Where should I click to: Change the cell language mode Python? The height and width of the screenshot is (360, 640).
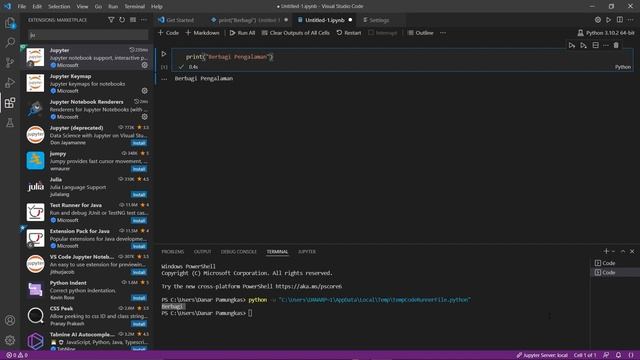pos(623,67)
